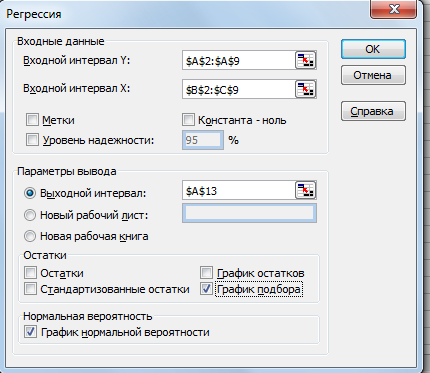Enable График остатков checkbox
Viewport: 430px width, 373px height.
(206, 273)
